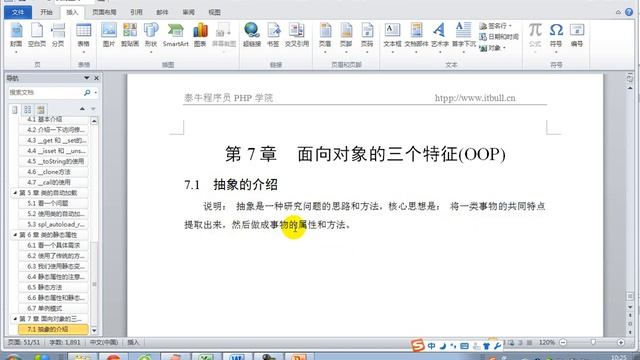Click in the search document (搜索文档) box
640x360 pixels.
(45, 93)
